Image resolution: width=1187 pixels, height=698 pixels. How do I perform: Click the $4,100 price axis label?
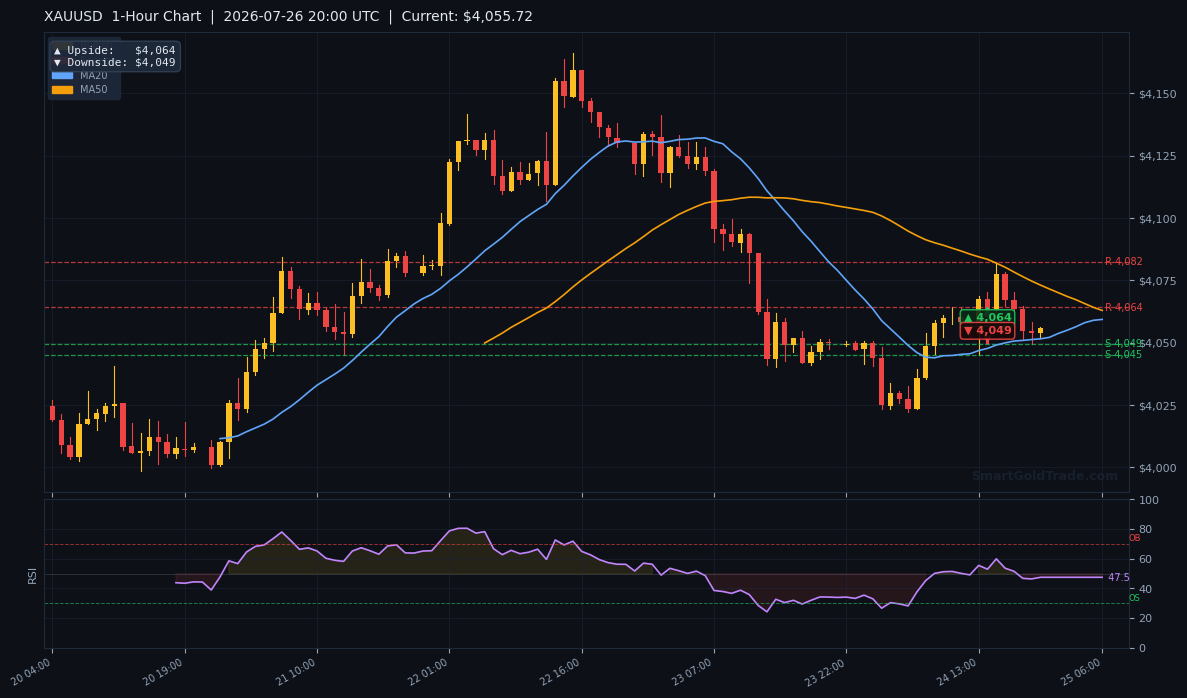[x=1157, y=219]
